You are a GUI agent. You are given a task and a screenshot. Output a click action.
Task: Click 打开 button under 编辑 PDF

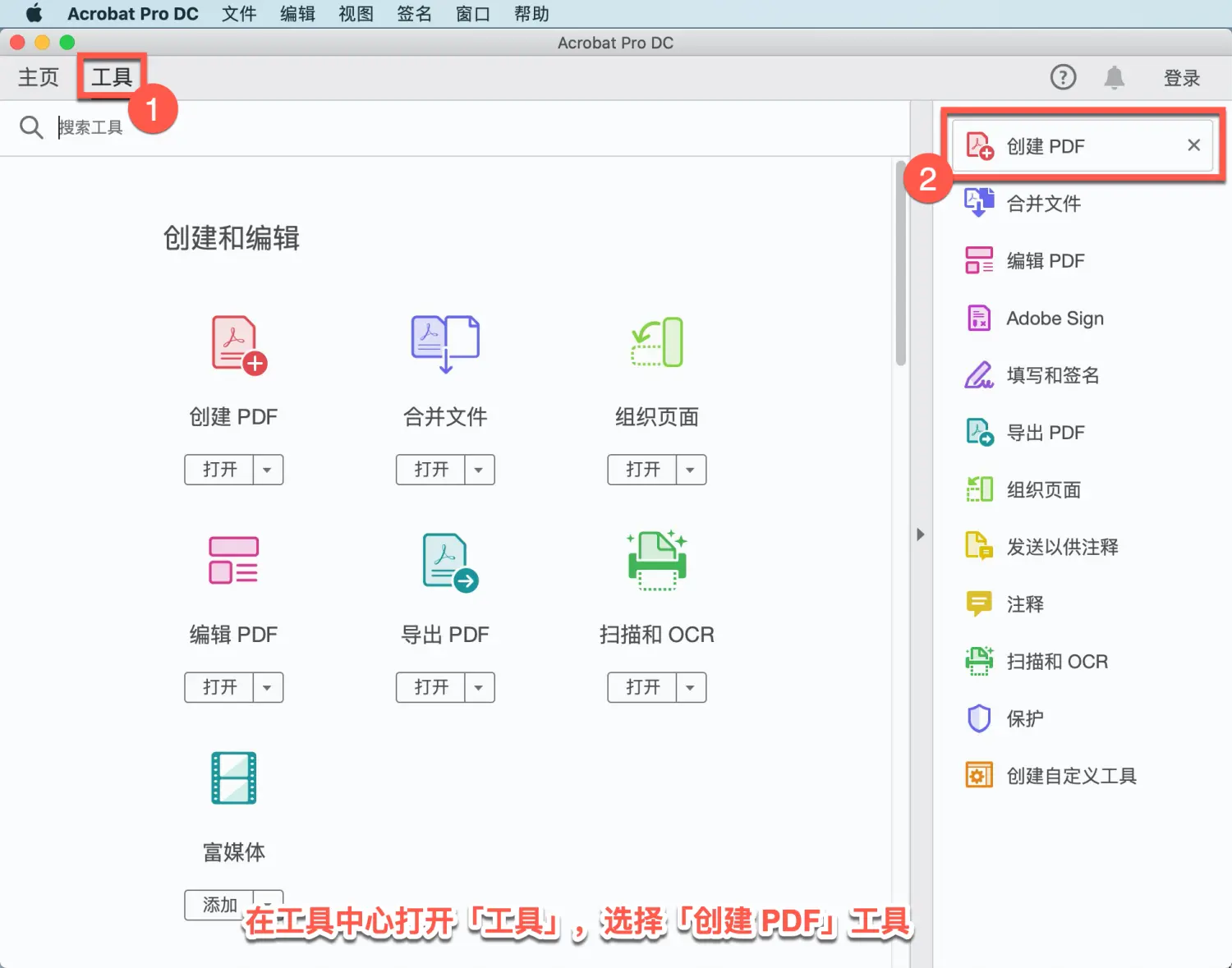coord(219,687)
